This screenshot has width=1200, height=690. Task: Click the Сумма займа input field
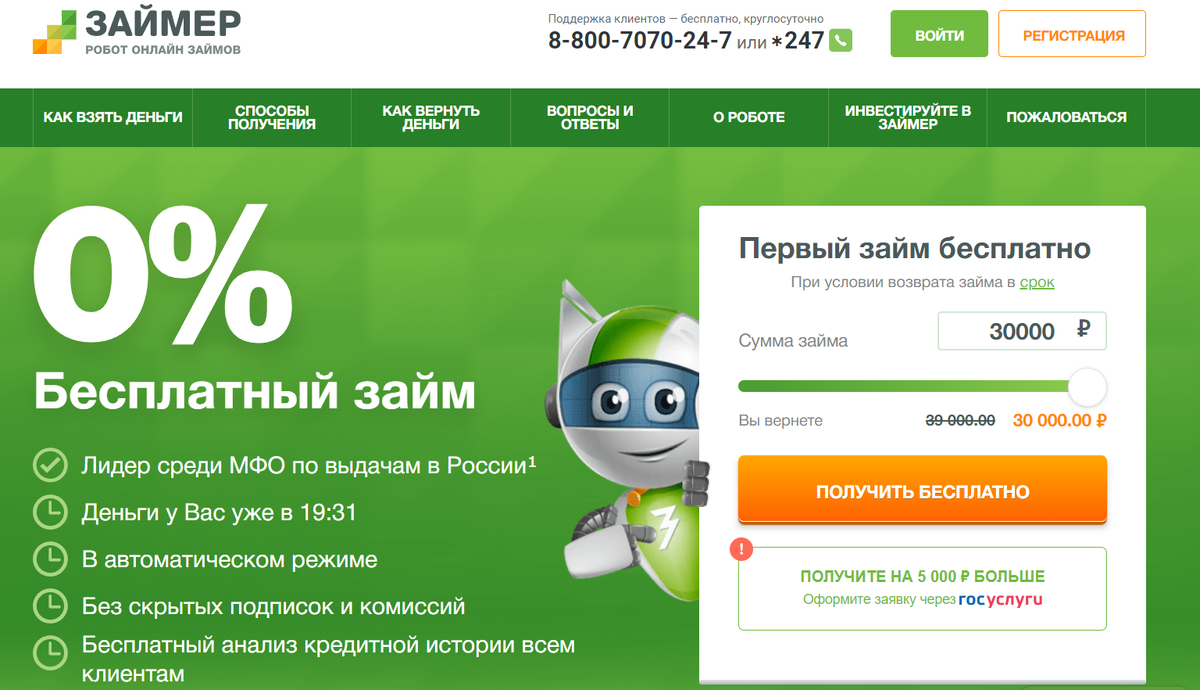[x=1022, y=331]
